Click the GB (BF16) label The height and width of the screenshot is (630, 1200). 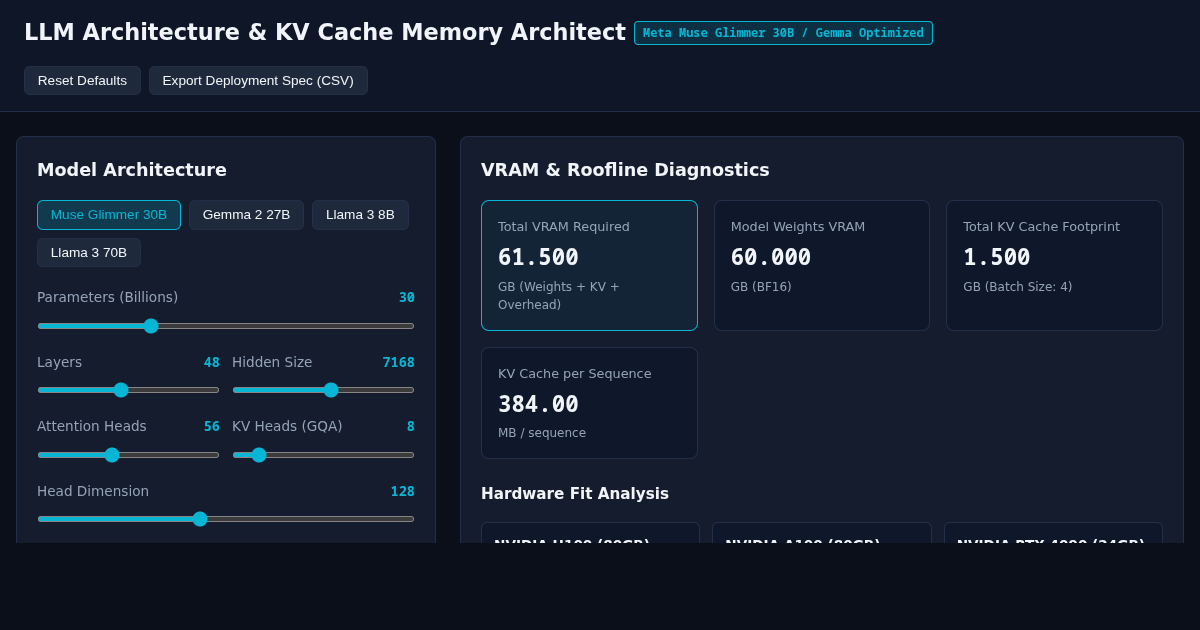(761, 287)
